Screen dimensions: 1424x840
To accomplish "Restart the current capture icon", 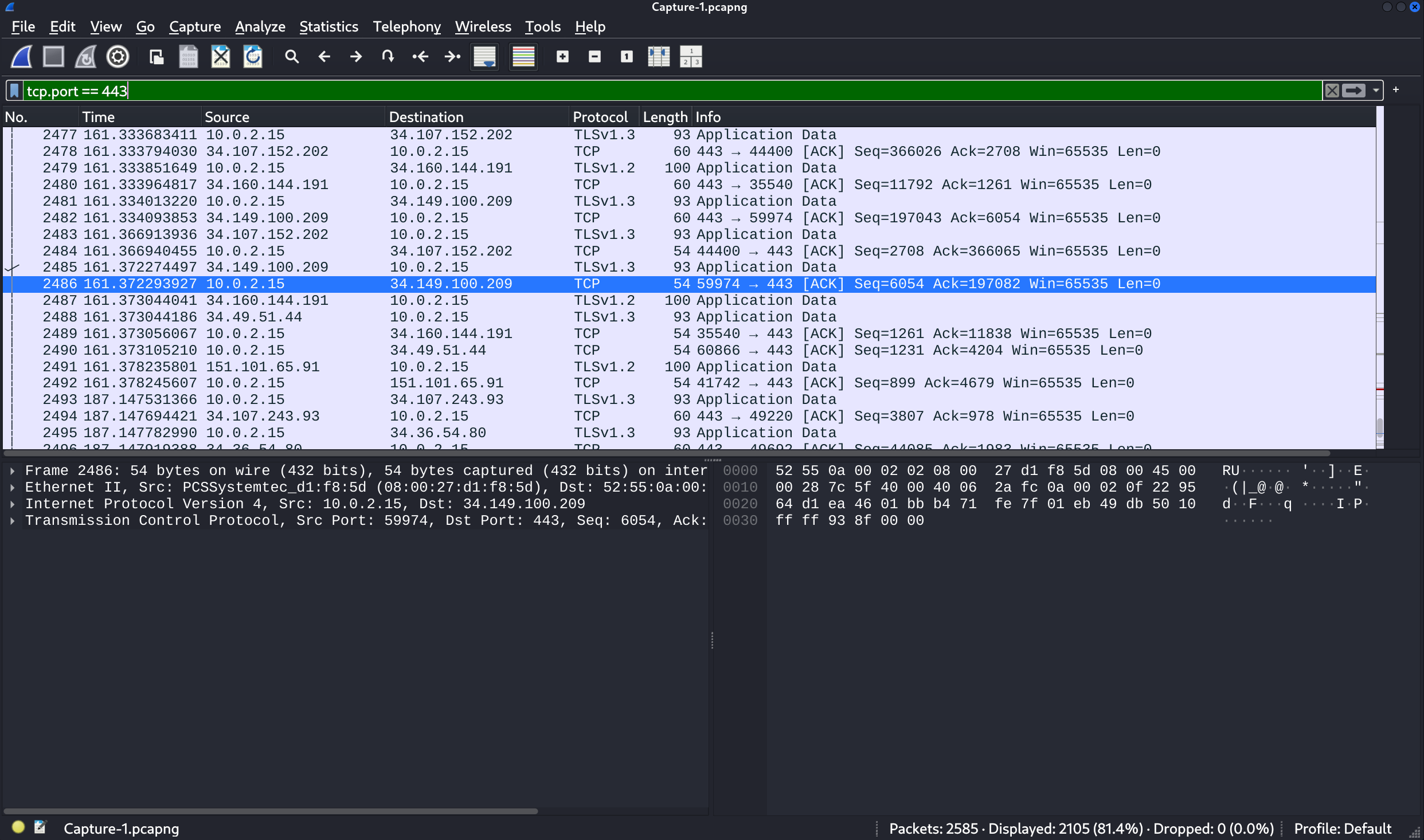I will (x=86, y=57).
